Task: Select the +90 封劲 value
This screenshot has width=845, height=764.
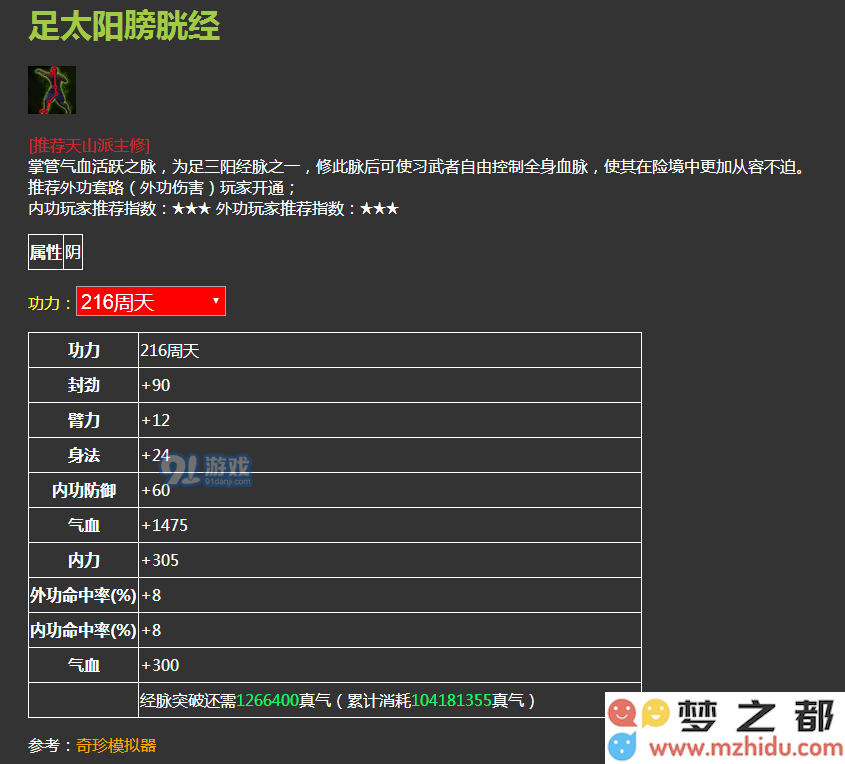Action: (x=156, y=385)
